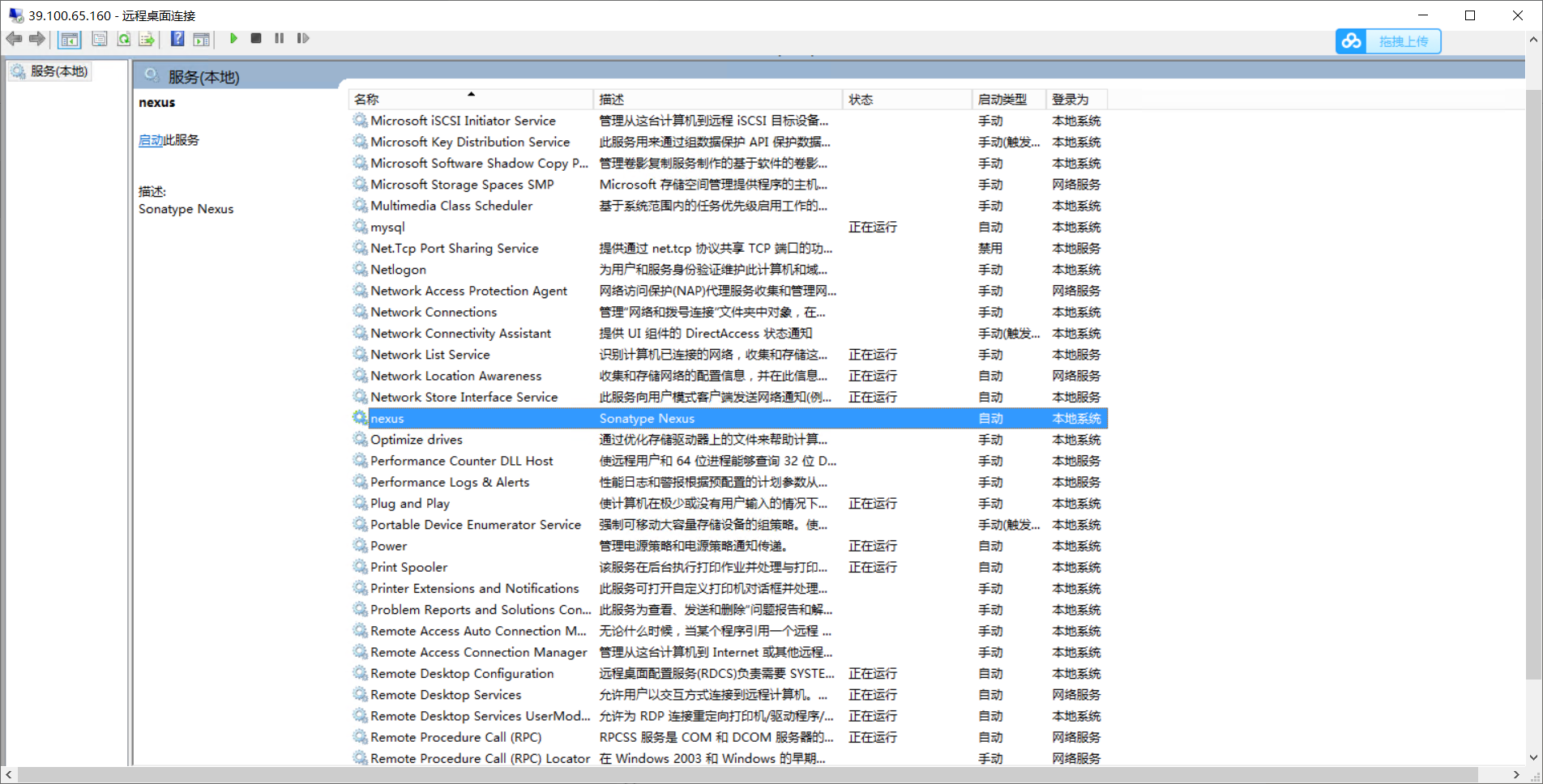
Task: Click the 禁用 startup type of Net.Tcp
Action: pyautogui.click(x=989, y=248)
